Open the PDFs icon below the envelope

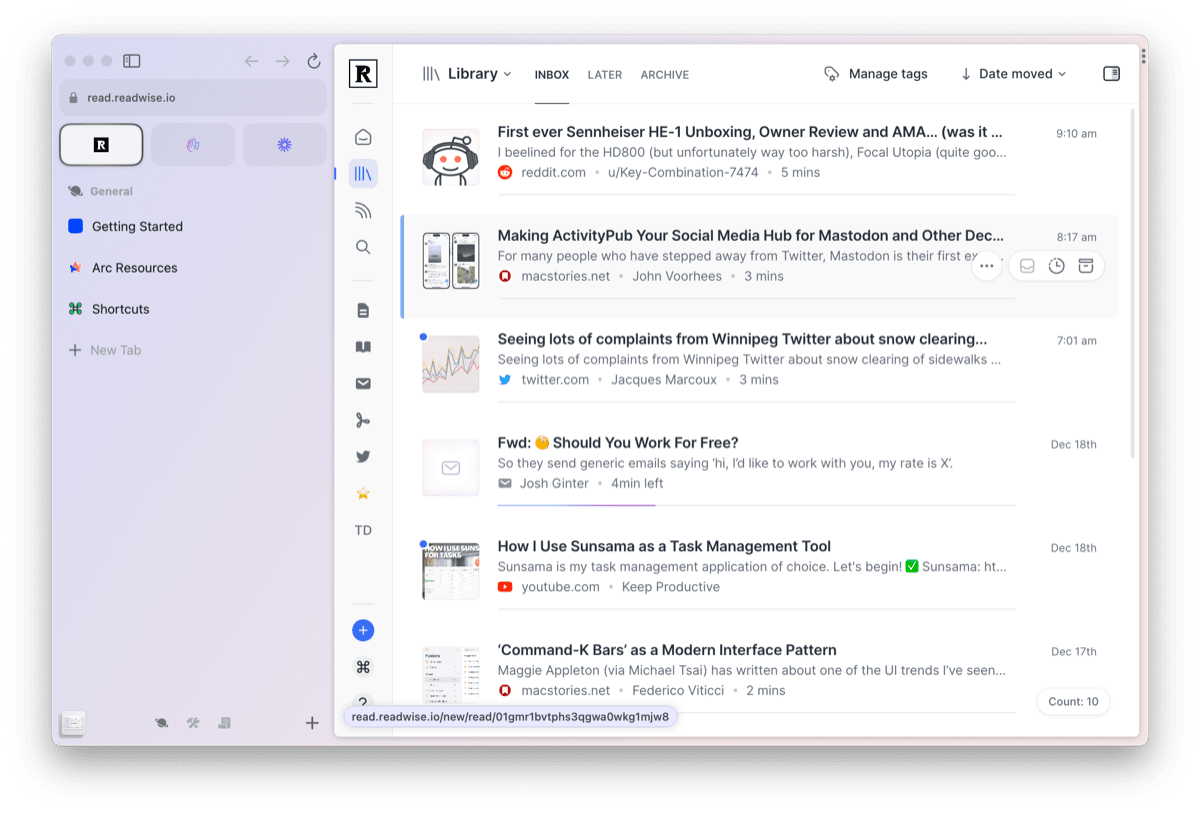(x=363, y=420)
